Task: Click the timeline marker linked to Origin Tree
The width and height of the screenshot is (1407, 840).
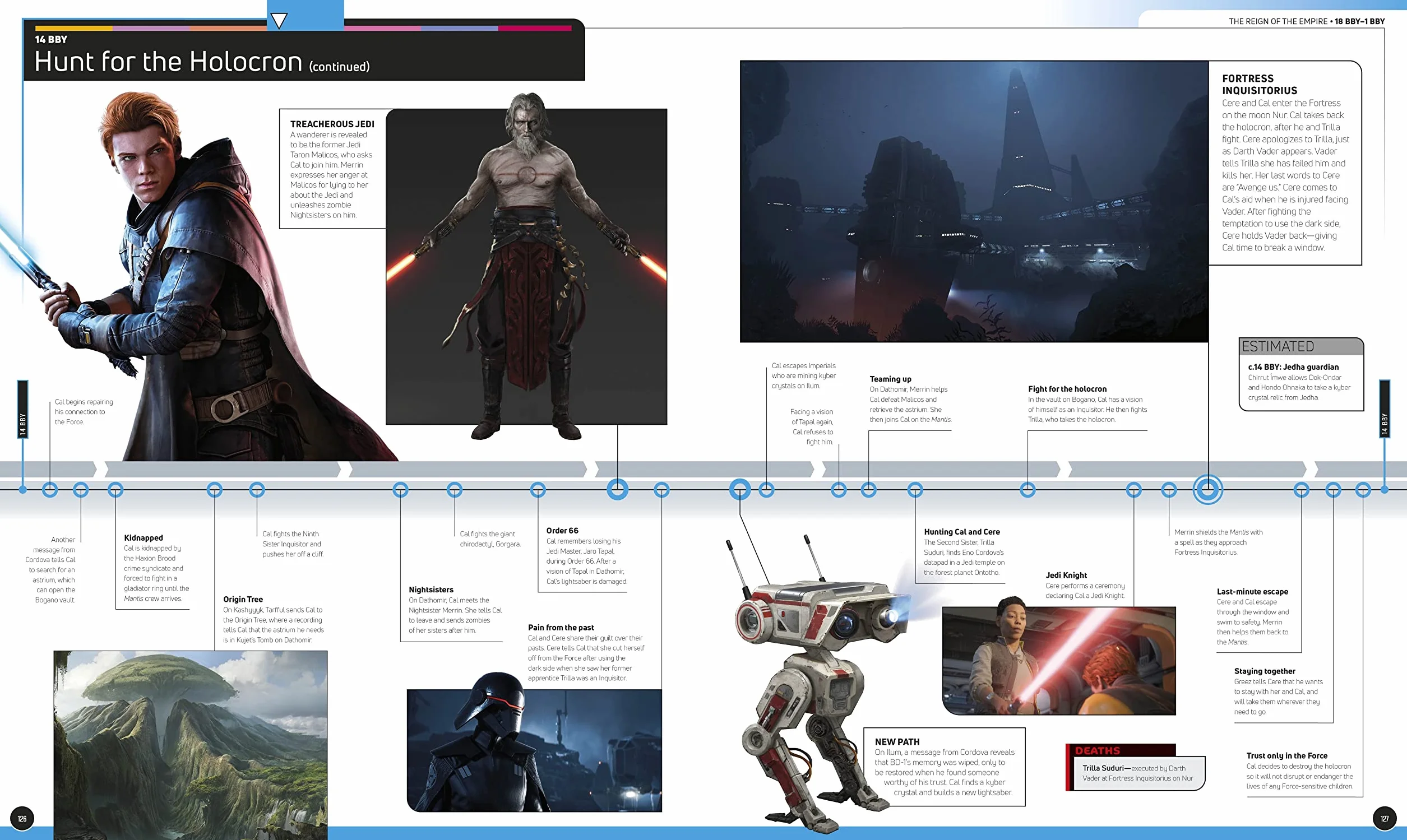Action: 215,490
